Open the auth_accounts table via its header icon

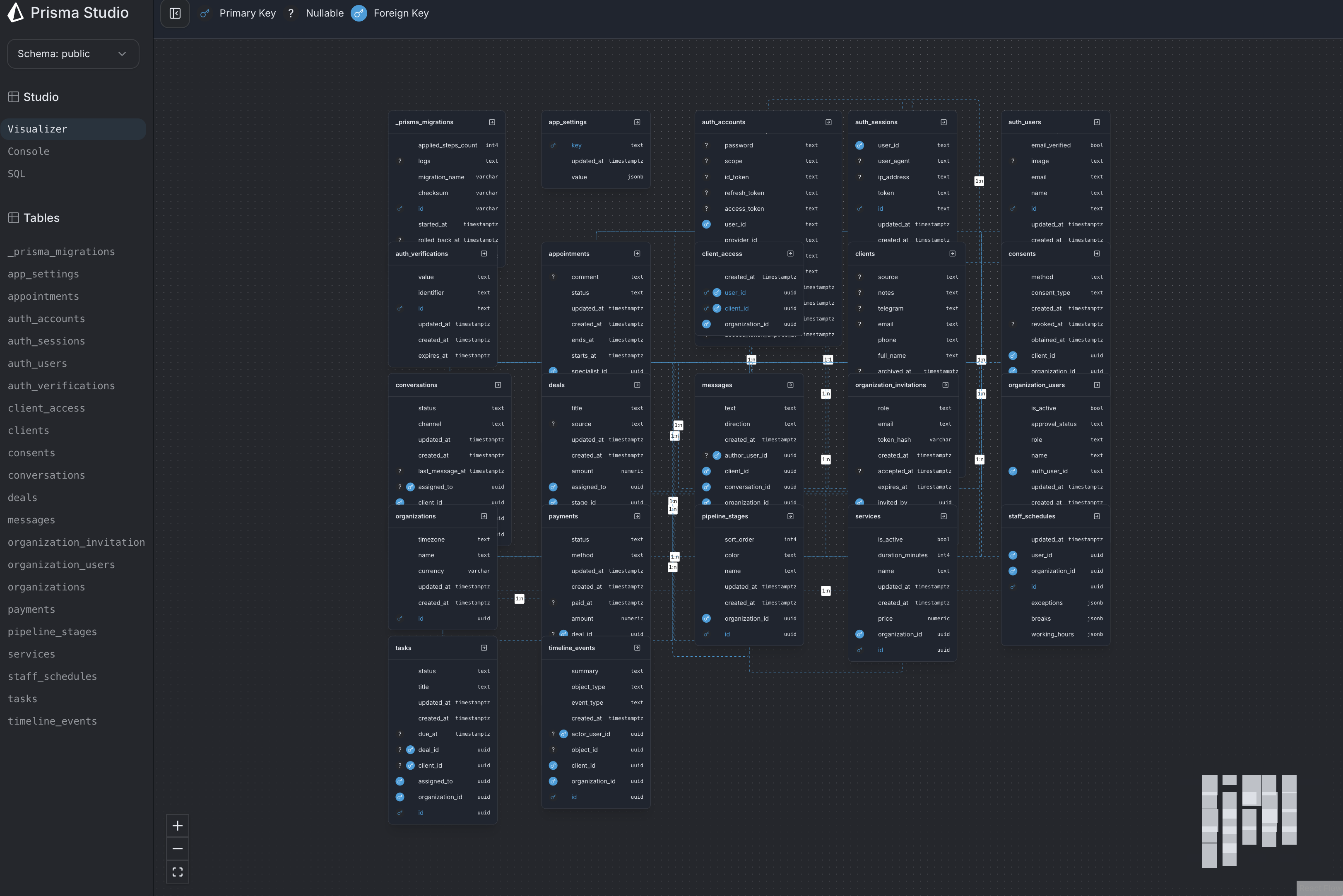828,122
